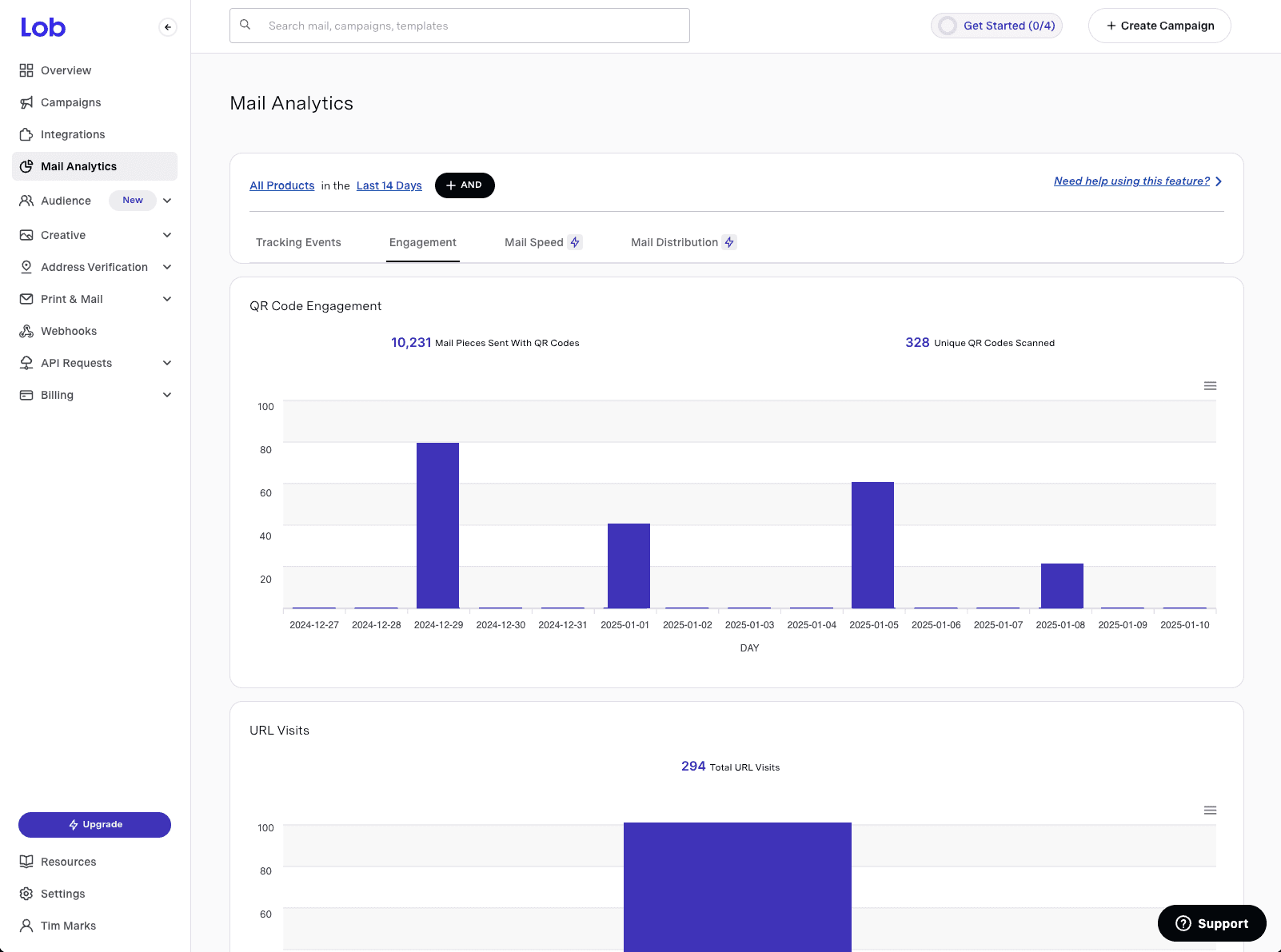Add a filter with the AND button
The image size is (1281, 952).
click(x=465, y=185)
